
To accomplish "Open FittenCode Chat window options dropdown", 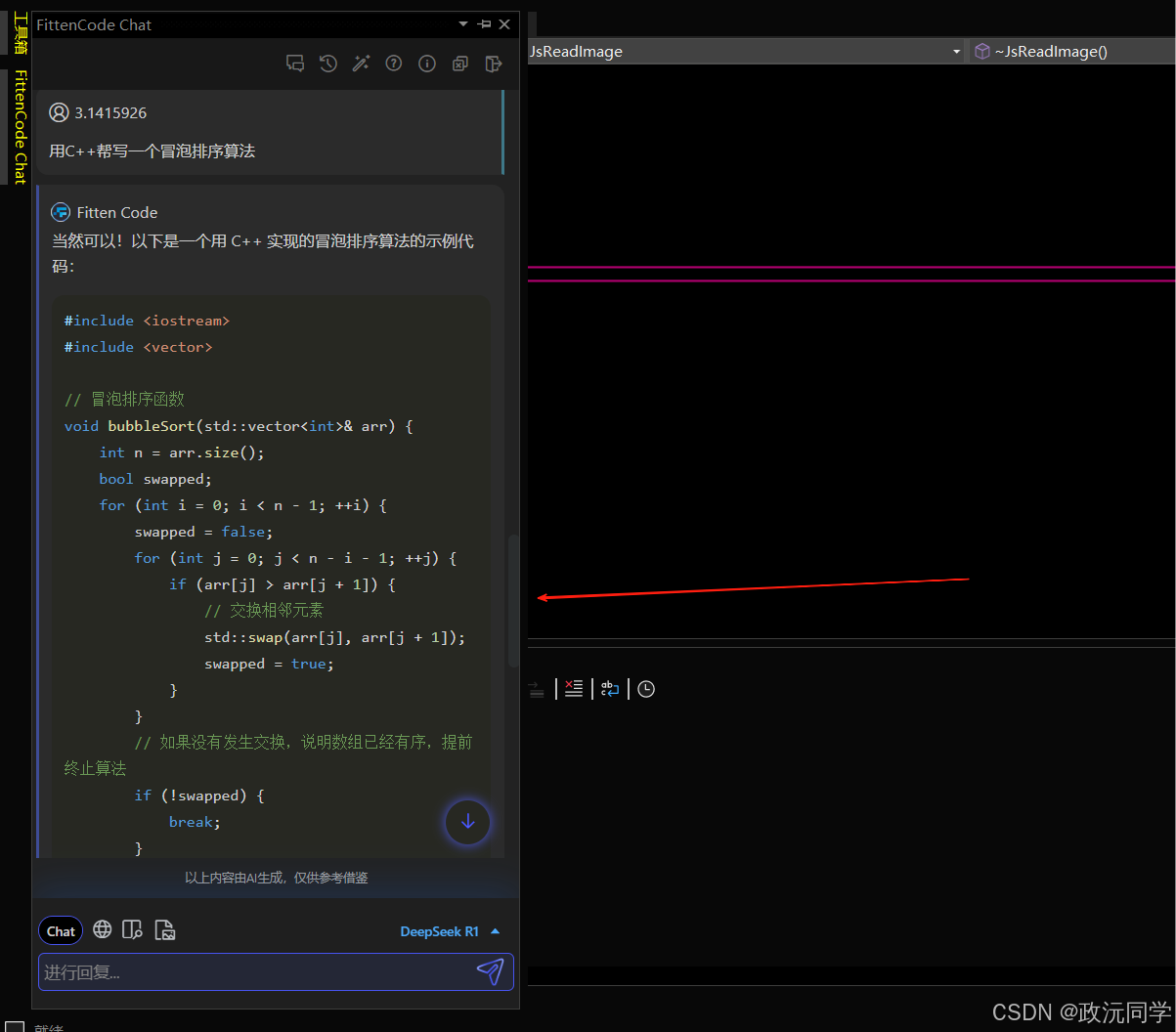I will click(464, 24).
